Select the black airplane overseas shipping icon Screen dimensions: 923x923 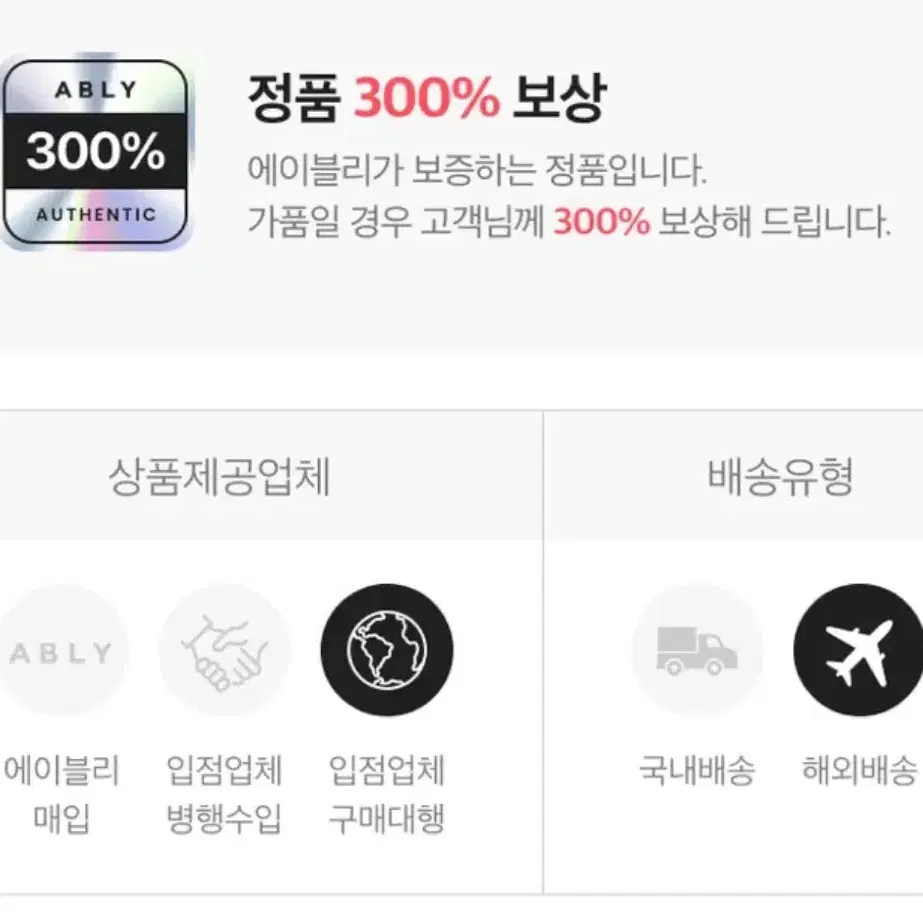(x=859, y=650)
